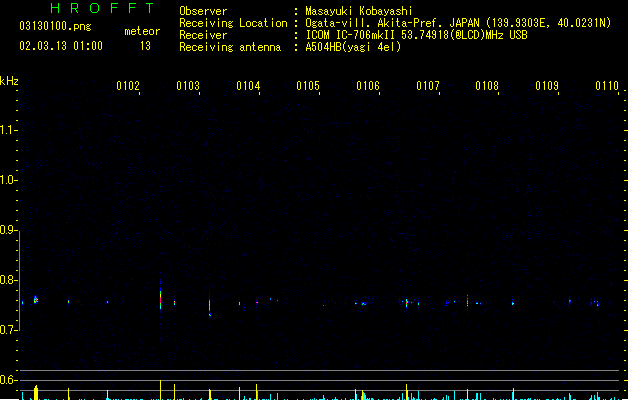Click the Observer label
This screenshot has width=629, height=400.
203,11
